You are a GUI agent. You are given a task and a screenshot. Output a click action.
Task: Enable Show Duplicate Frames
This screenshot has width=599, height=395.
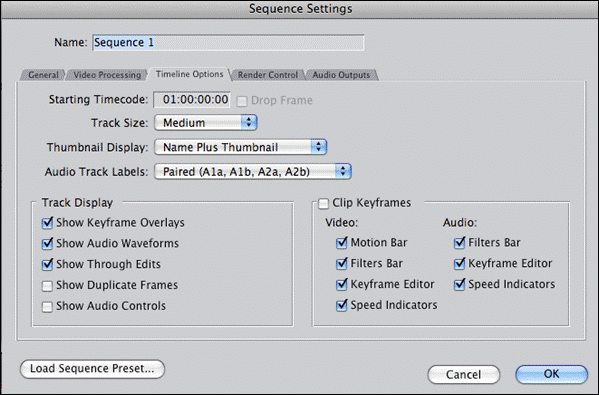pyautogui.click(x=47, y=286)
